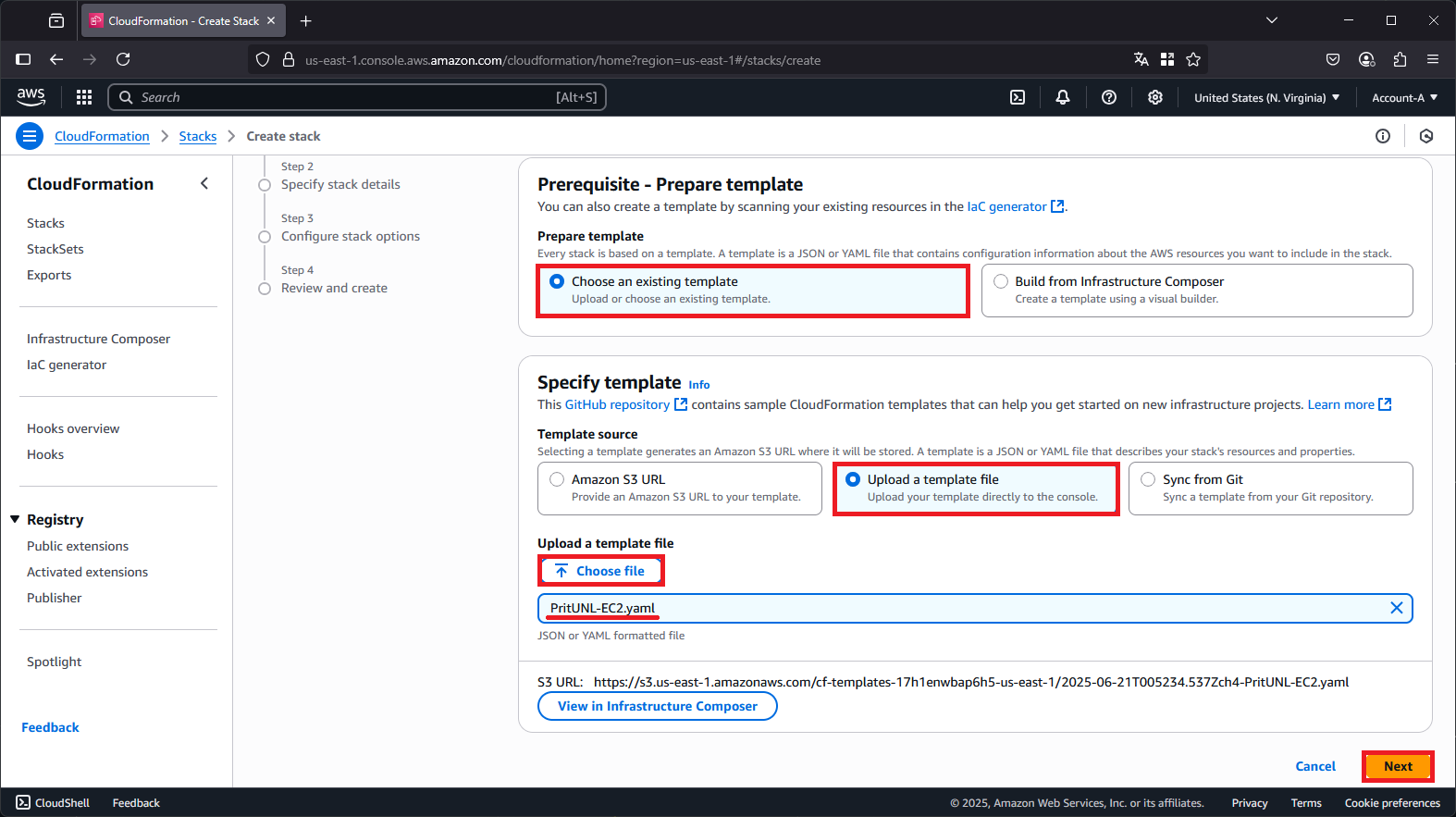Open Stacks in the sidebar
1456x817 pixels.
(45, 223)
